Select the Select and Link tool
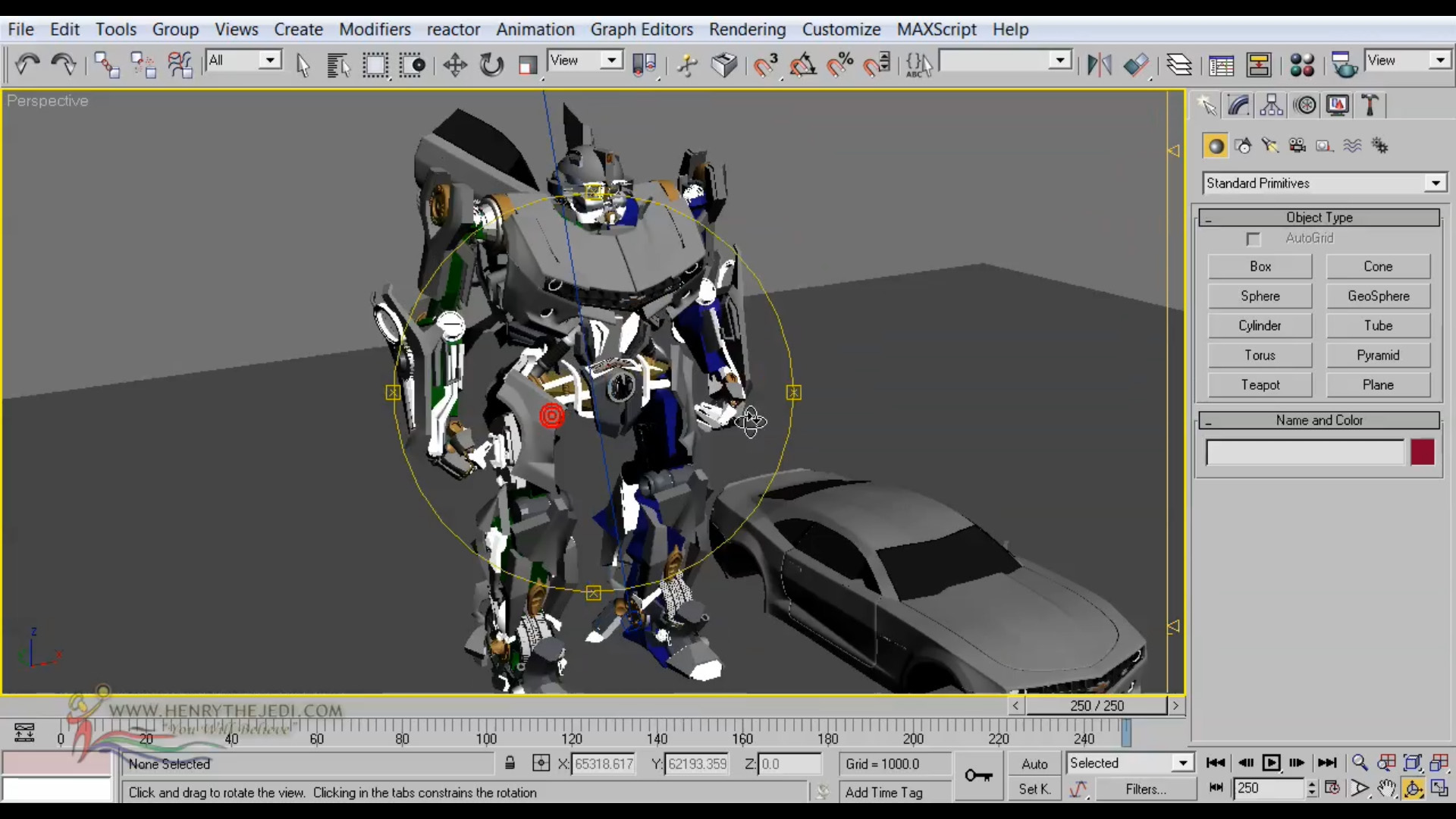1456x819 pixels. 107,64
